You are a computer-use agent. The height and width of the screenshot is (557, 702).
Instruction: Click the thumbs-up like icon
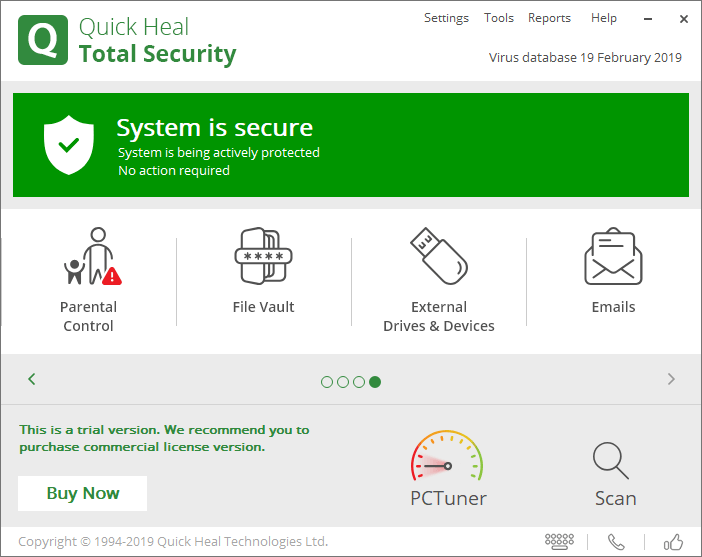673,542
